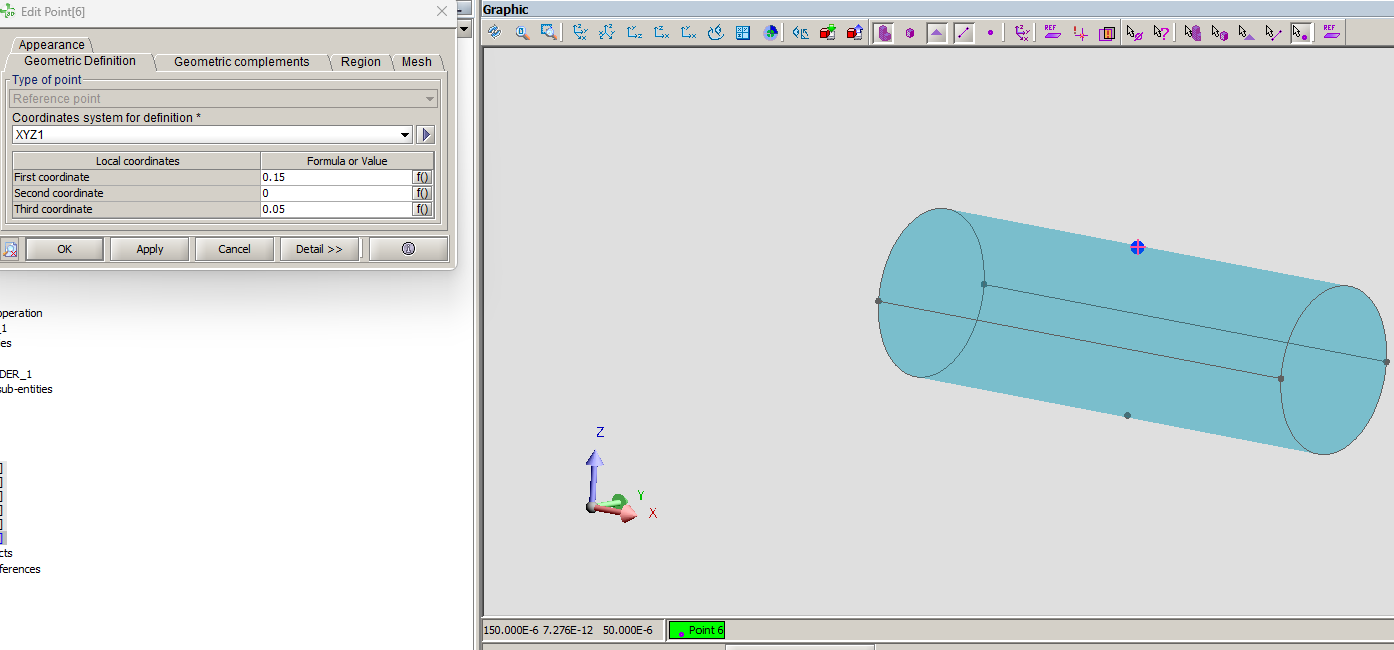Click the blue arrow next to XYZ1
The height and width of the screenshot is (650, 1394).
click(x=425, y=135)
